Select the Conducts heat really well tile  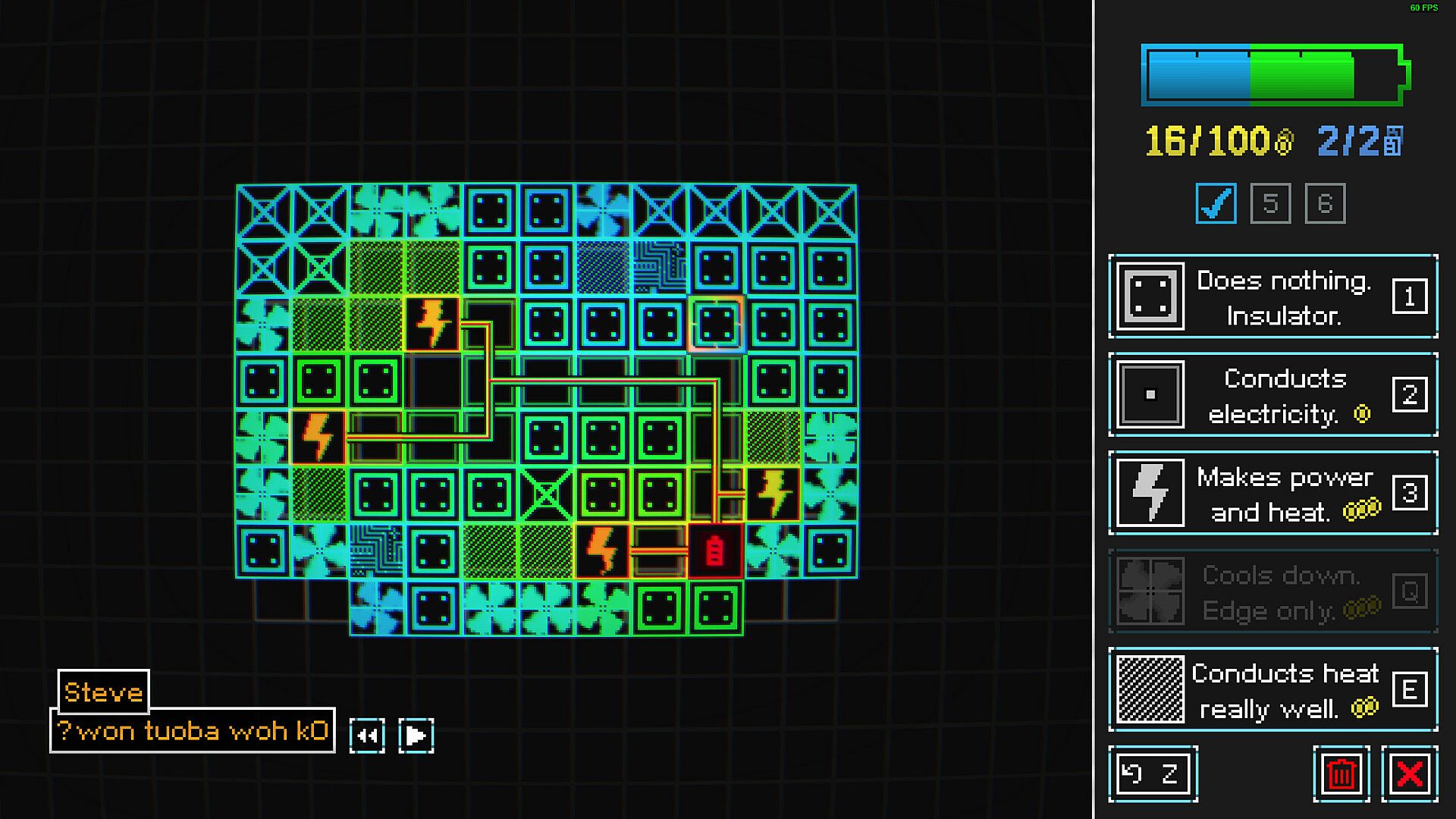[x=1272, y=689]
